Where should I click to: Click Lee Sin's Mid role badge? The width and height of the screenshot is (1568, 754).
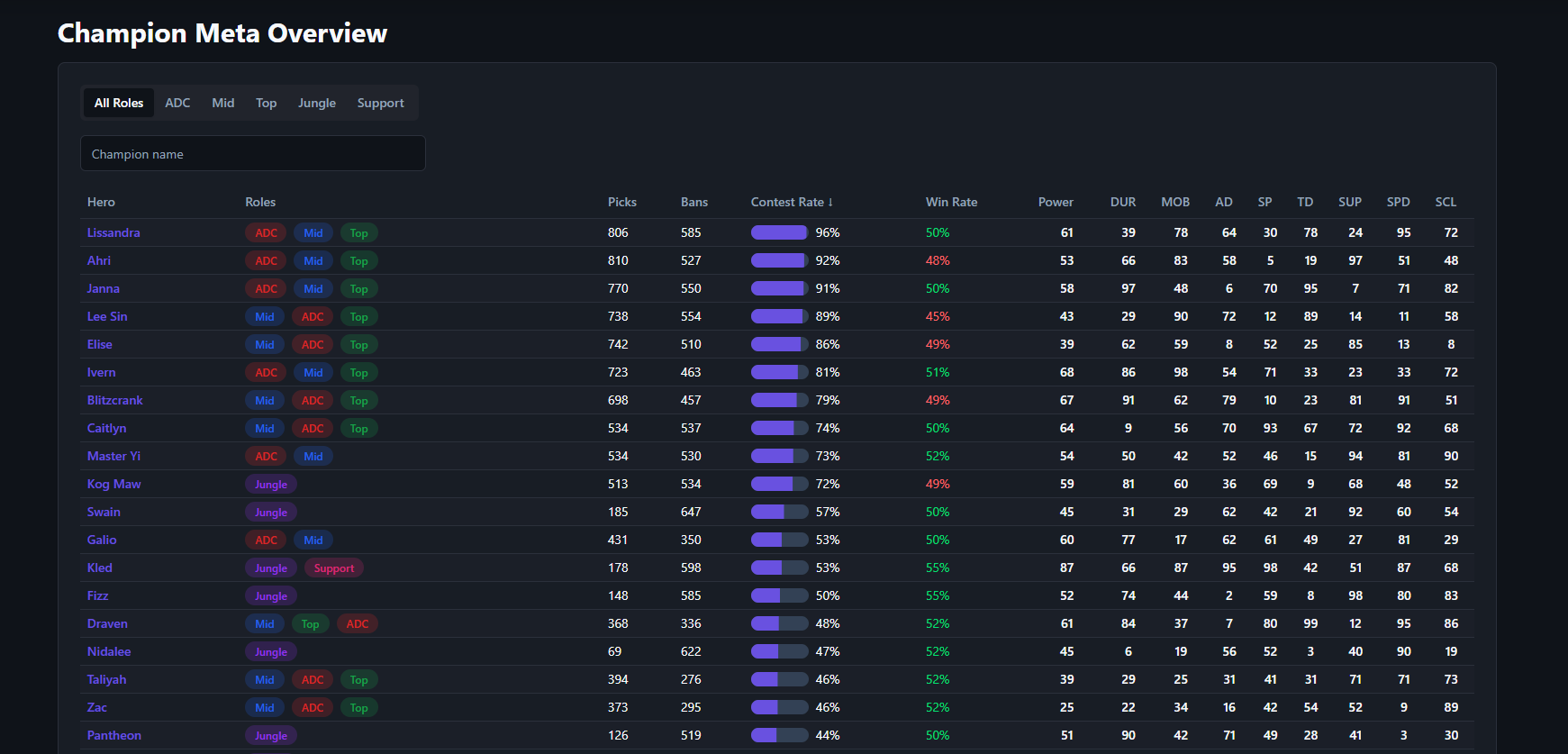[264, 317]
